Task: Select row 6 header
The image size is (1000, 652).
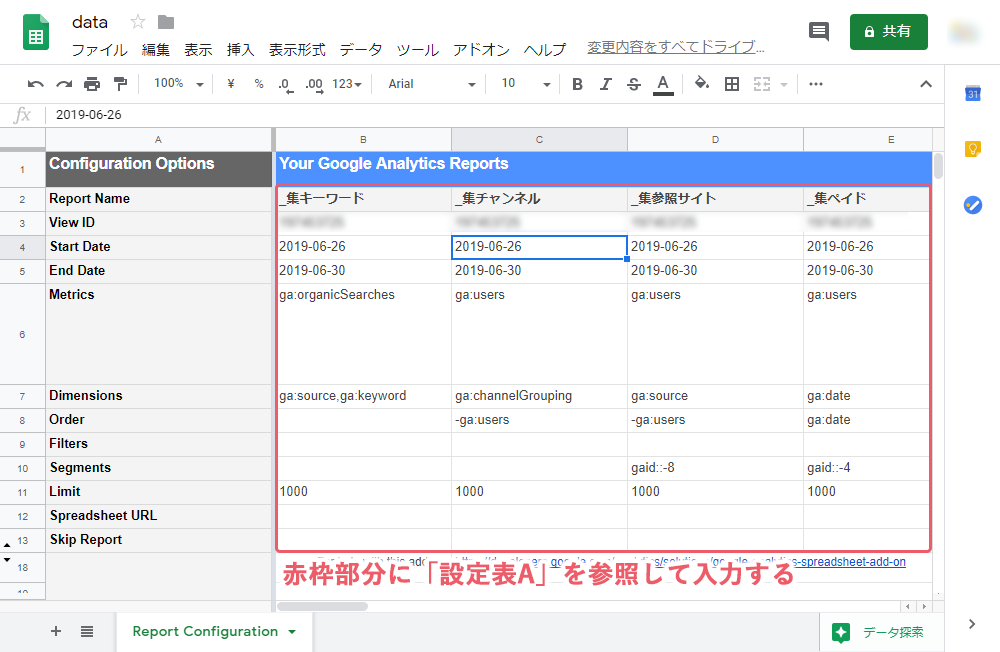Action: point(22,334)
